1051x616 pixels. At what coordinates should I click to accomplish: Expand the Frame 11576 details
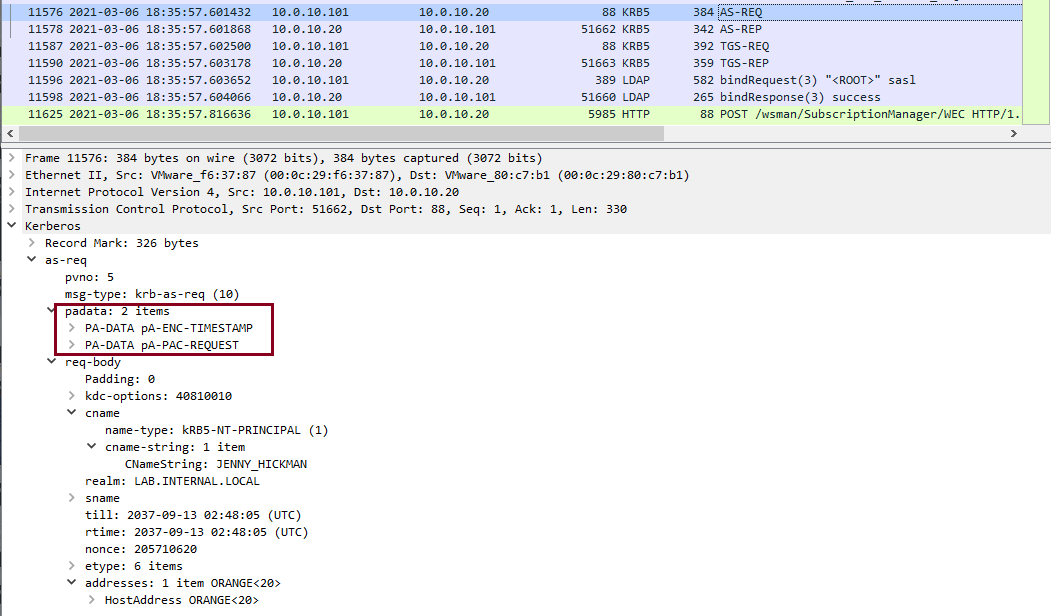(12, 158)
